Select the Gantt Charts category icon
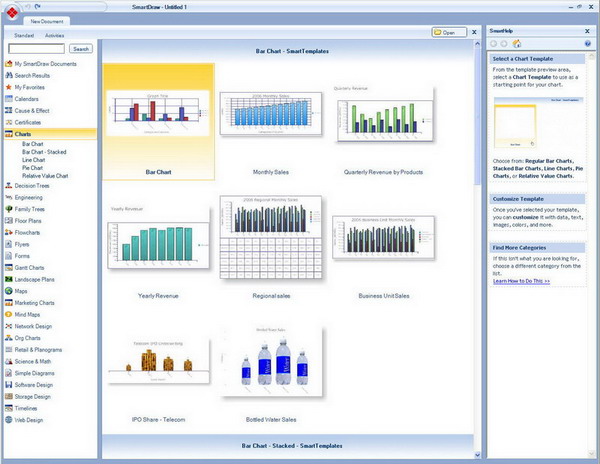The height and width of the screenshot is (464, 600). [8, 267]
